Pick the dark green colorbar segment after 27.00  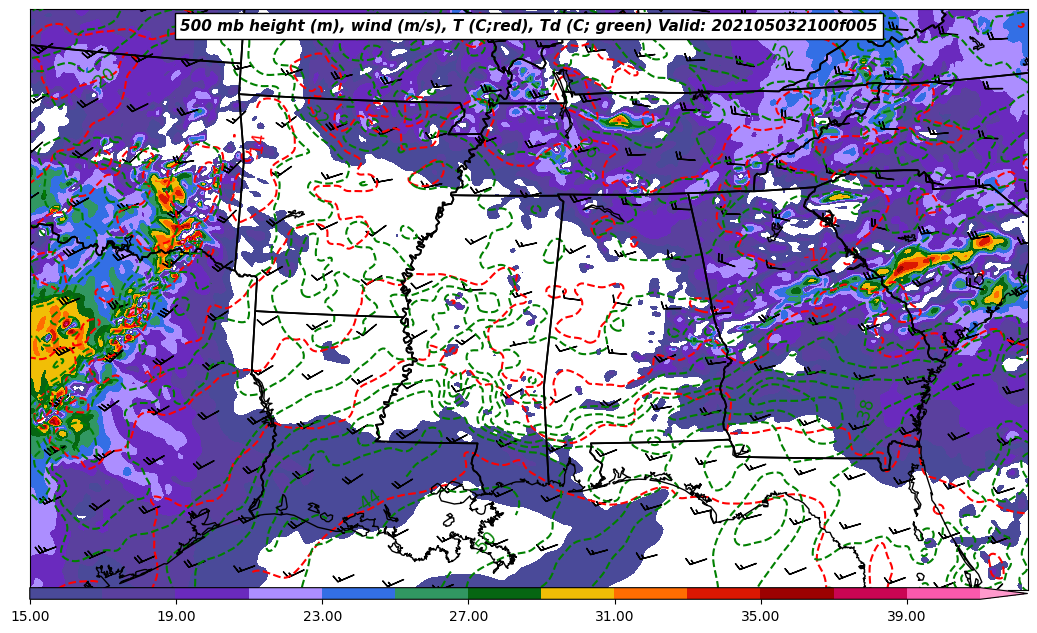[x=504, y=593]
